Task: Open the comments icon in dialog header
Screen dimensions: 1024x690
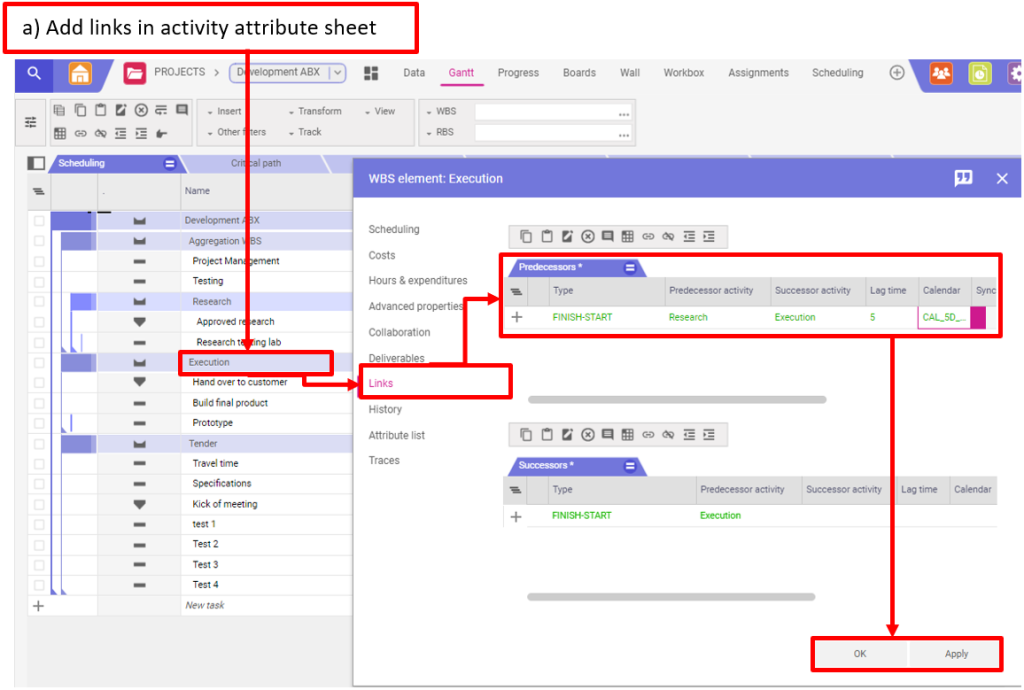Action: coord(963,178)
